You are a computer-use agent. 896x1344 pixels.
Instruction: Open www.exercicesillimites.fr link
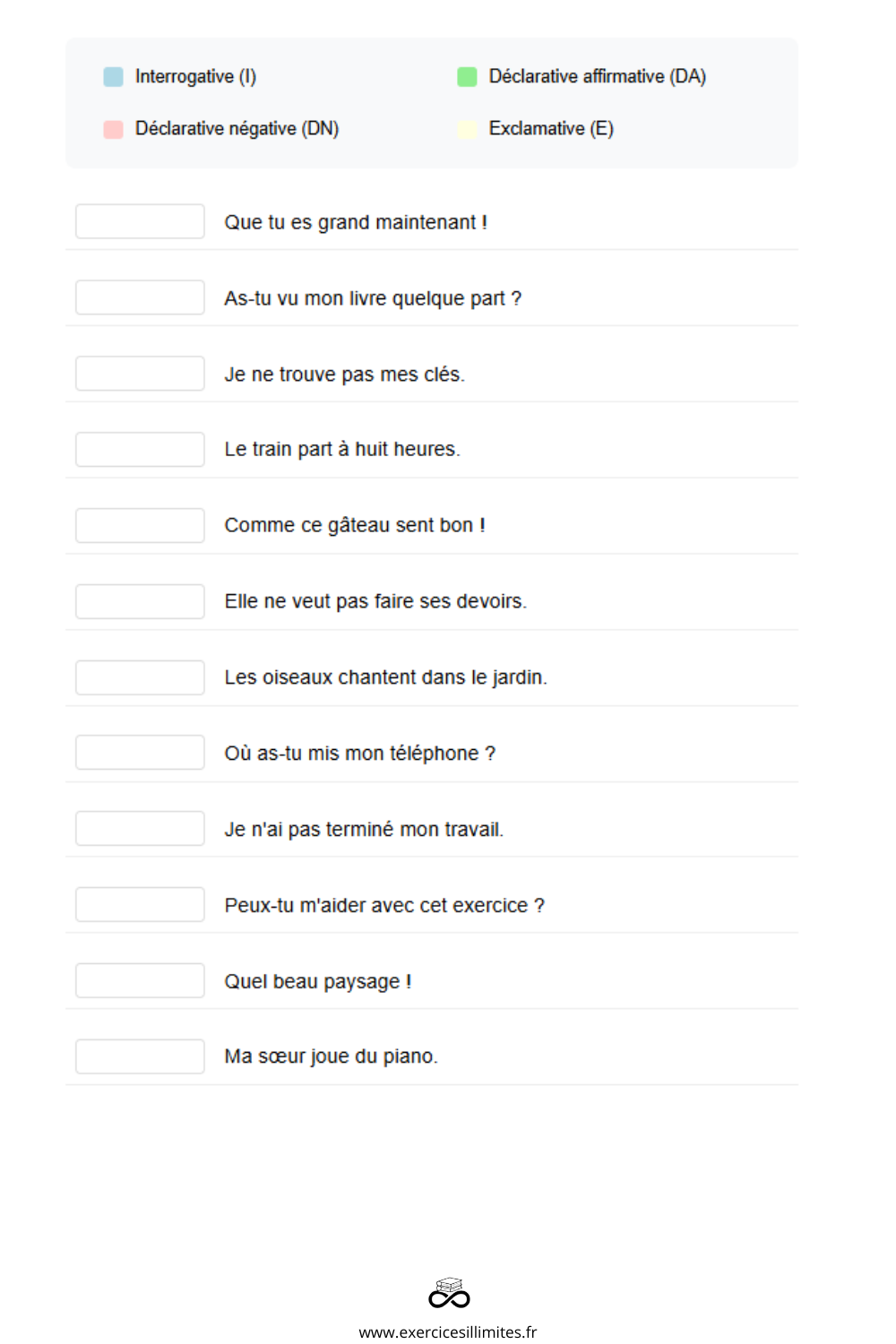coord(448,1331)
